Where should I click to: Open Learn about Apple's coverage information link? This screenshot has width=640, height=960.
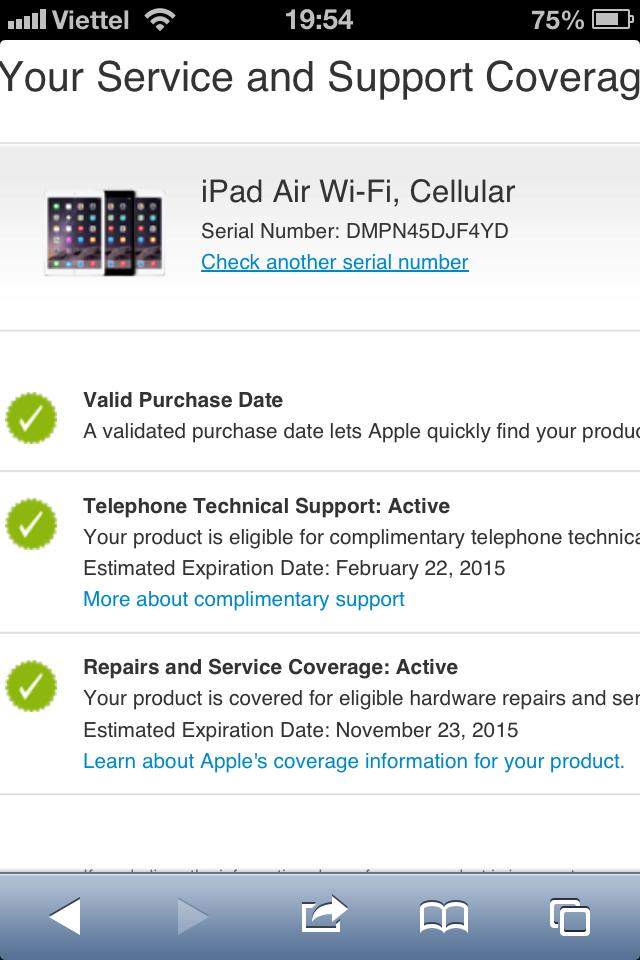[354, 761]
